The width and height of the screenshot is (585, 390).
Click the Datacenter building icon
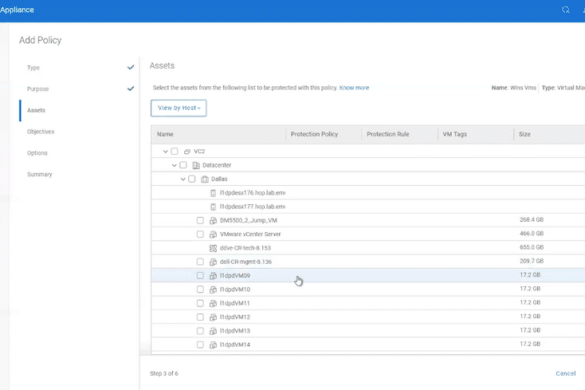click(196, 165)
